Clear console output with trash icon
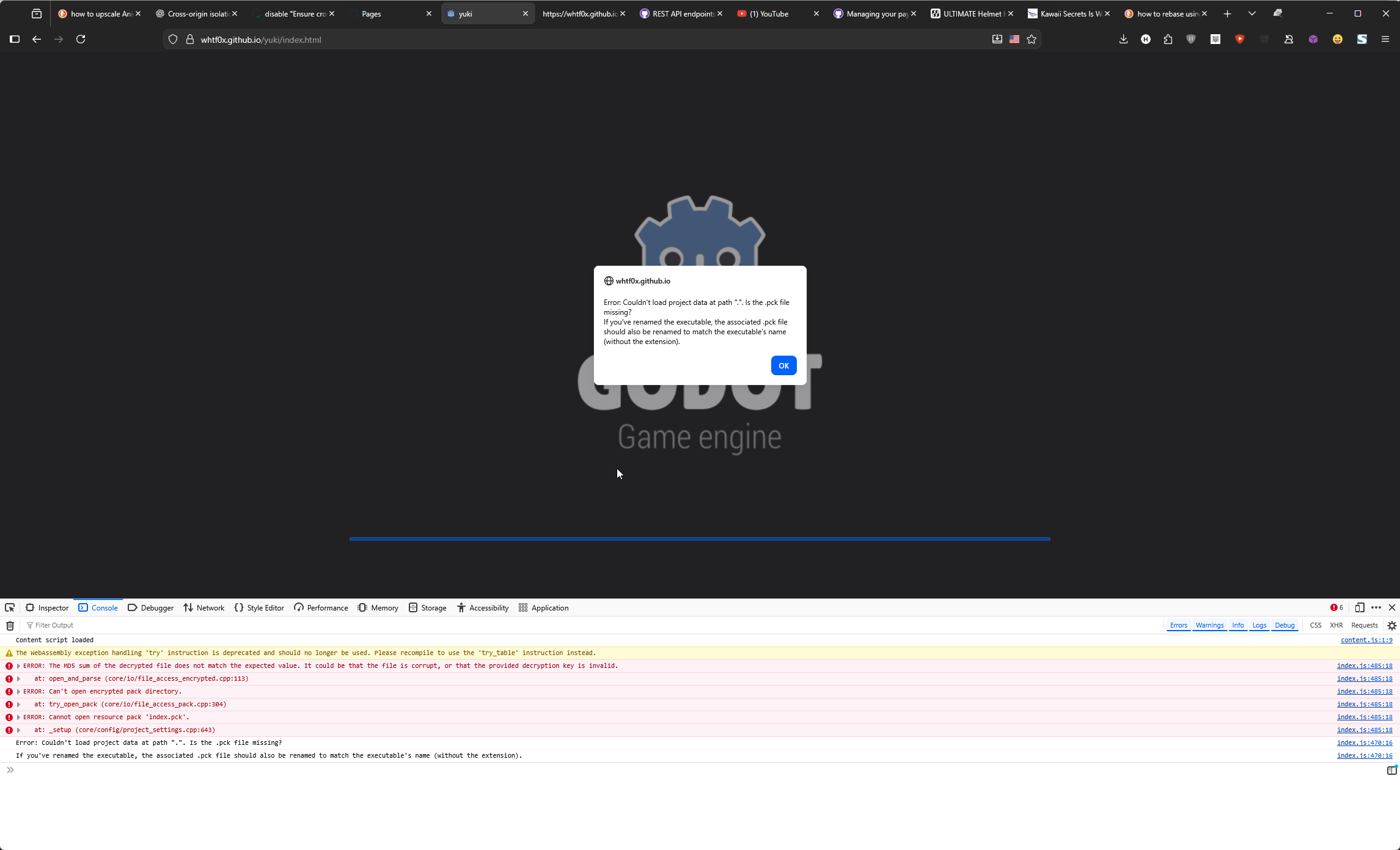This screenshot has width=1400, height=850. [10, 625]
